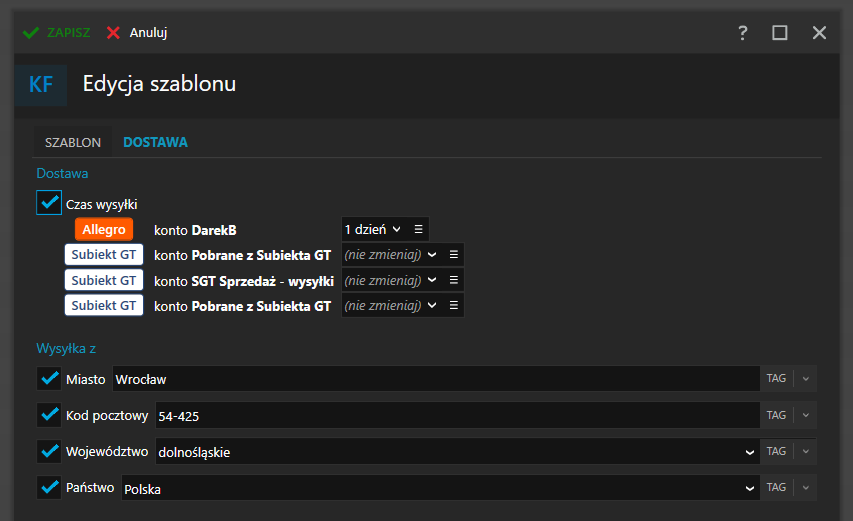Click the Anuluj cancel button
Viewport: 853px width, 521px height.
pyautogui.click(x=137, y=33)
